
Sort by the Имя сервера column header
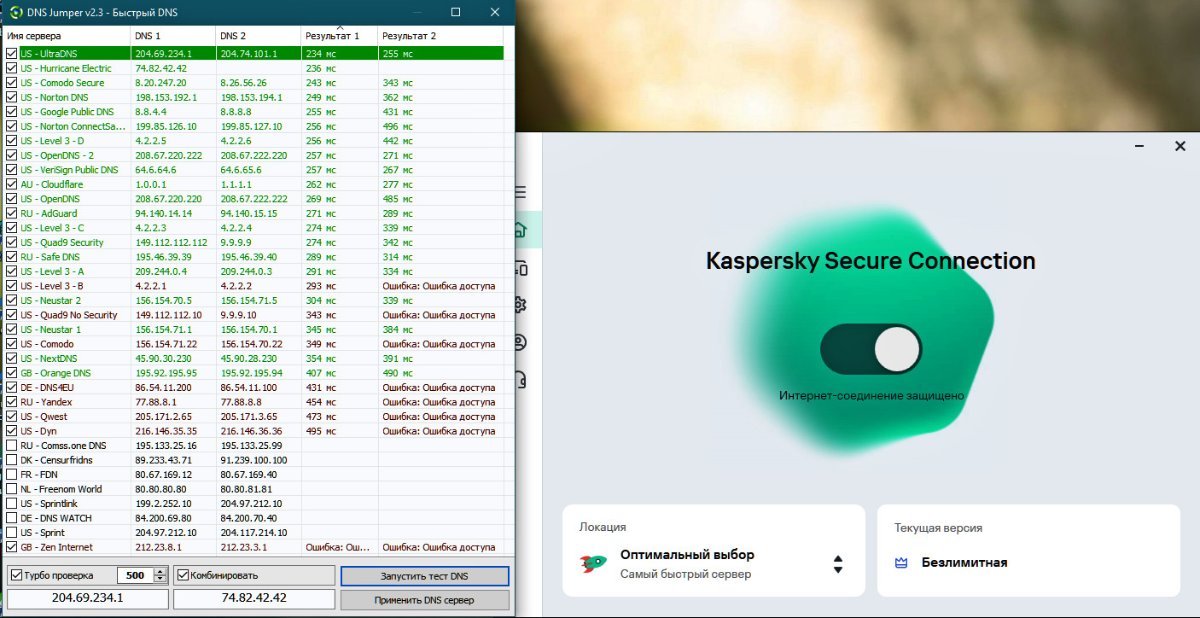pos(66,36)
